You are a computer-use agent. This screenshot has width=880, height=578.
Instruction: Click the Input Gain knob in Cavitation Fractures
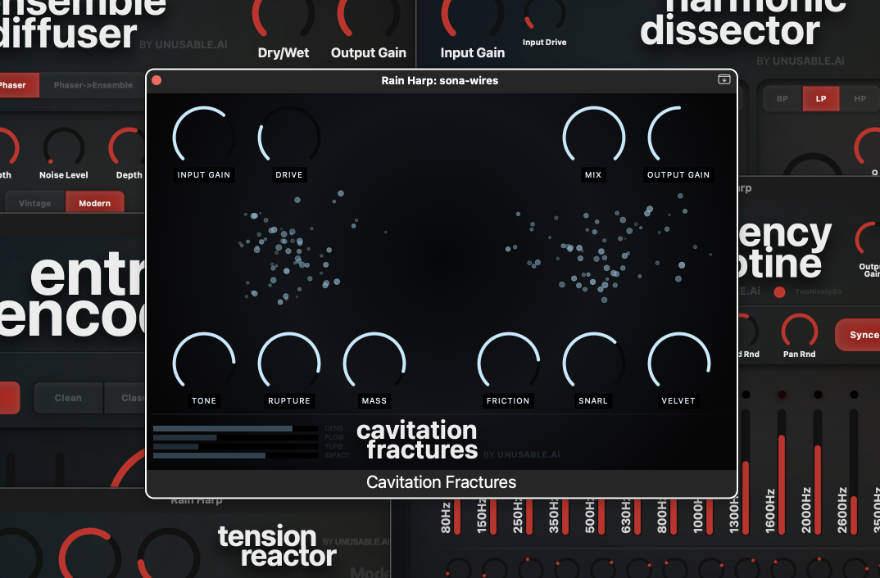204,136
